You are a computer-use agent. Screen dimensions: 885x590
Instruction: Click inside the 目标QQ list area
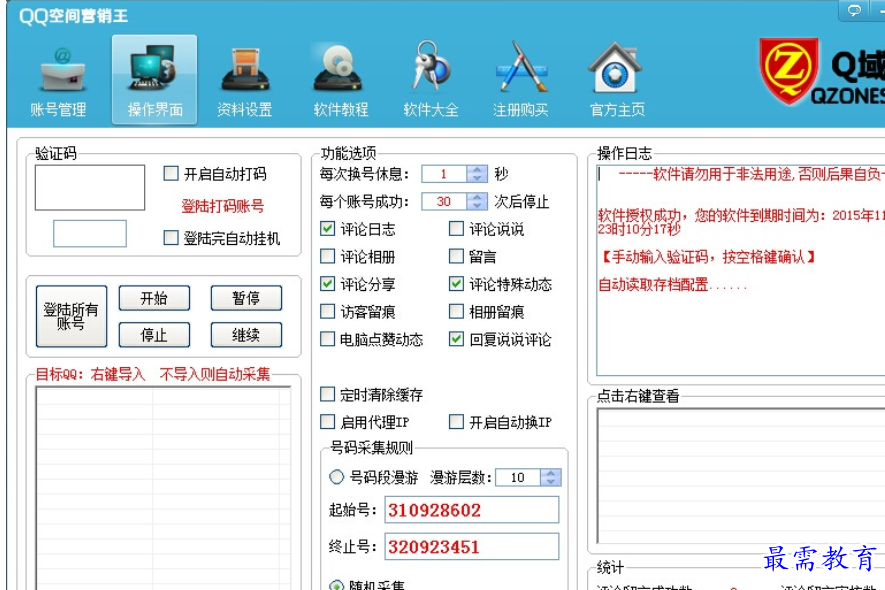(x=164, y=488)
